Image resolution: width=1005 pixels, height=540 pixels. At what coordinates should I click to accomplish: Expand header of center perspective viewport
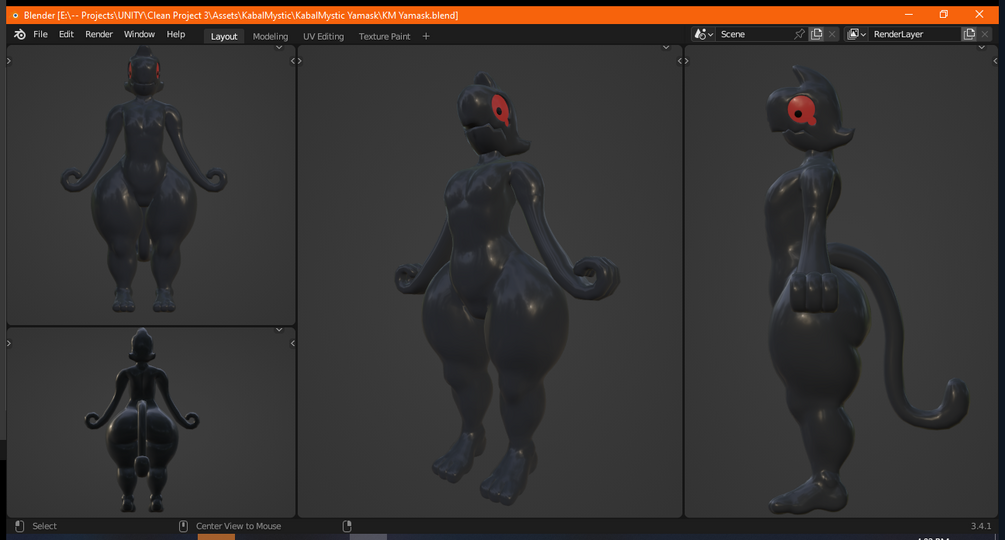666,47
